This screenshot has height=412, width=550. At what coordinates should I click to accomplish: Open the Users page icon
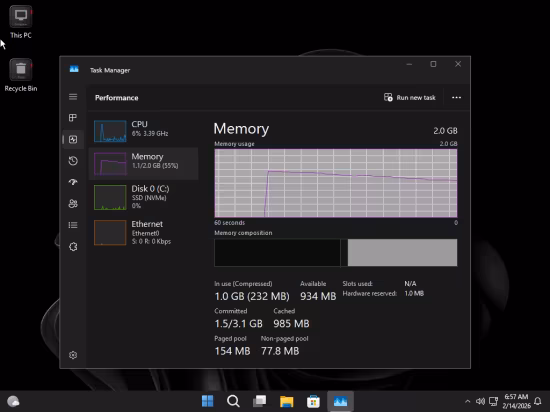pyautogui.click(x=73, y=204)
